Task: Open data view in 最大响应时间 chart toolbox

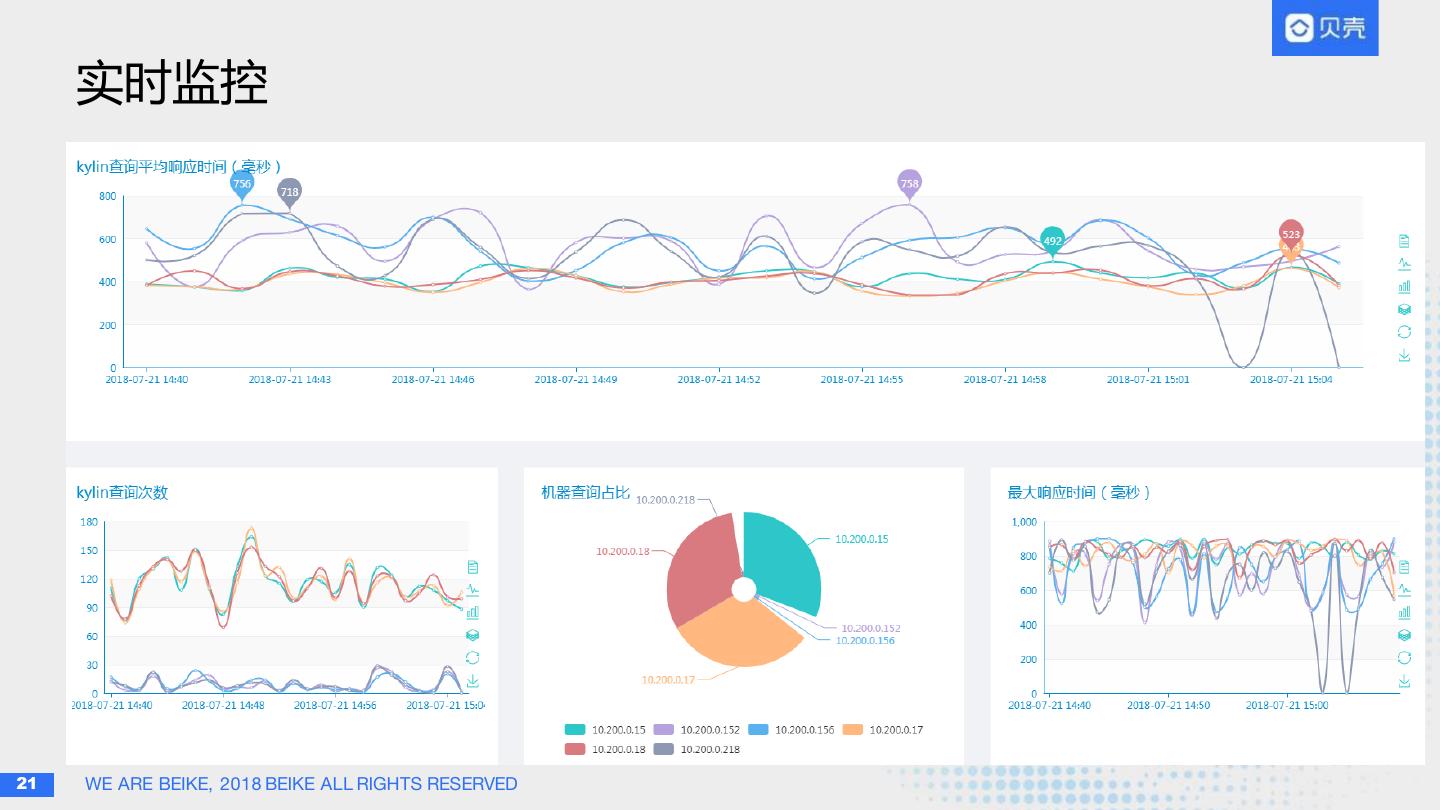Action: click(x=1404, y=567)
